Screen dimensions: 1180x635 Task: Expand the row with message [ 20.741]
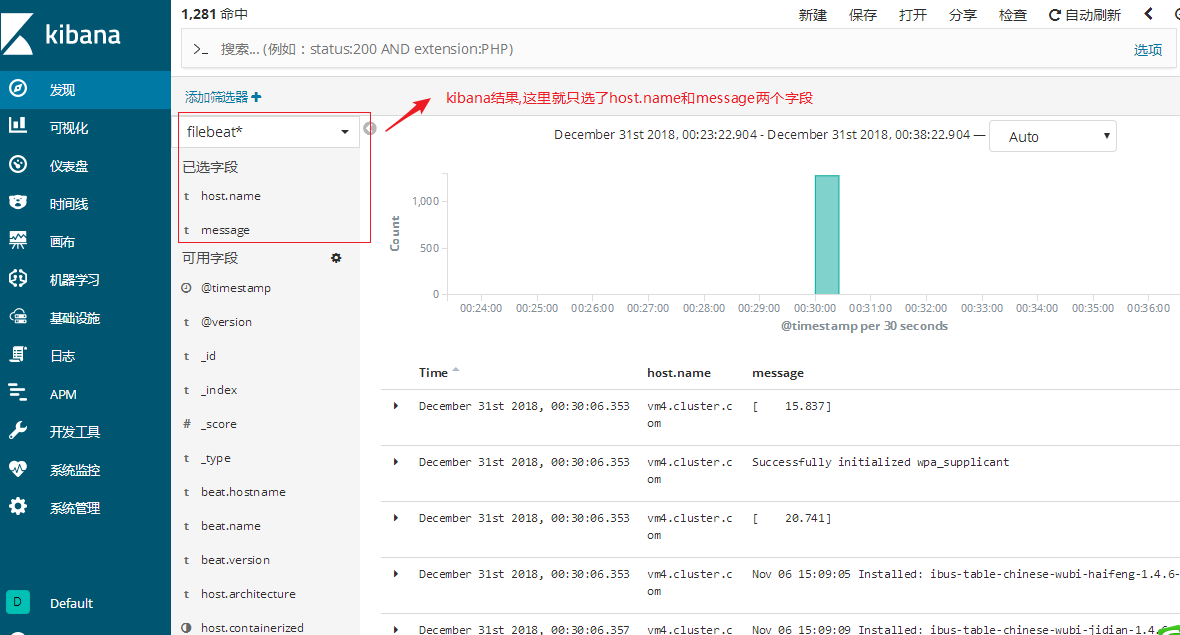click(x=396, y=518)
